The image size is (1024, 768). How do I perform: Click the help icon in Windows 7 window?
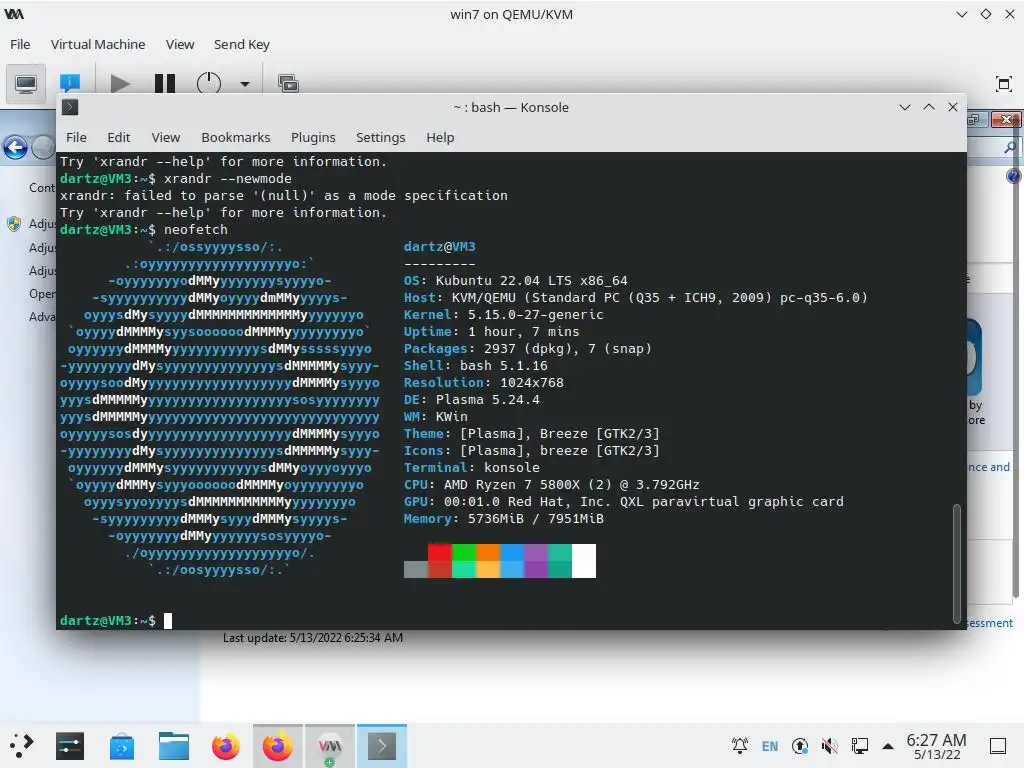coord(1014,176)
